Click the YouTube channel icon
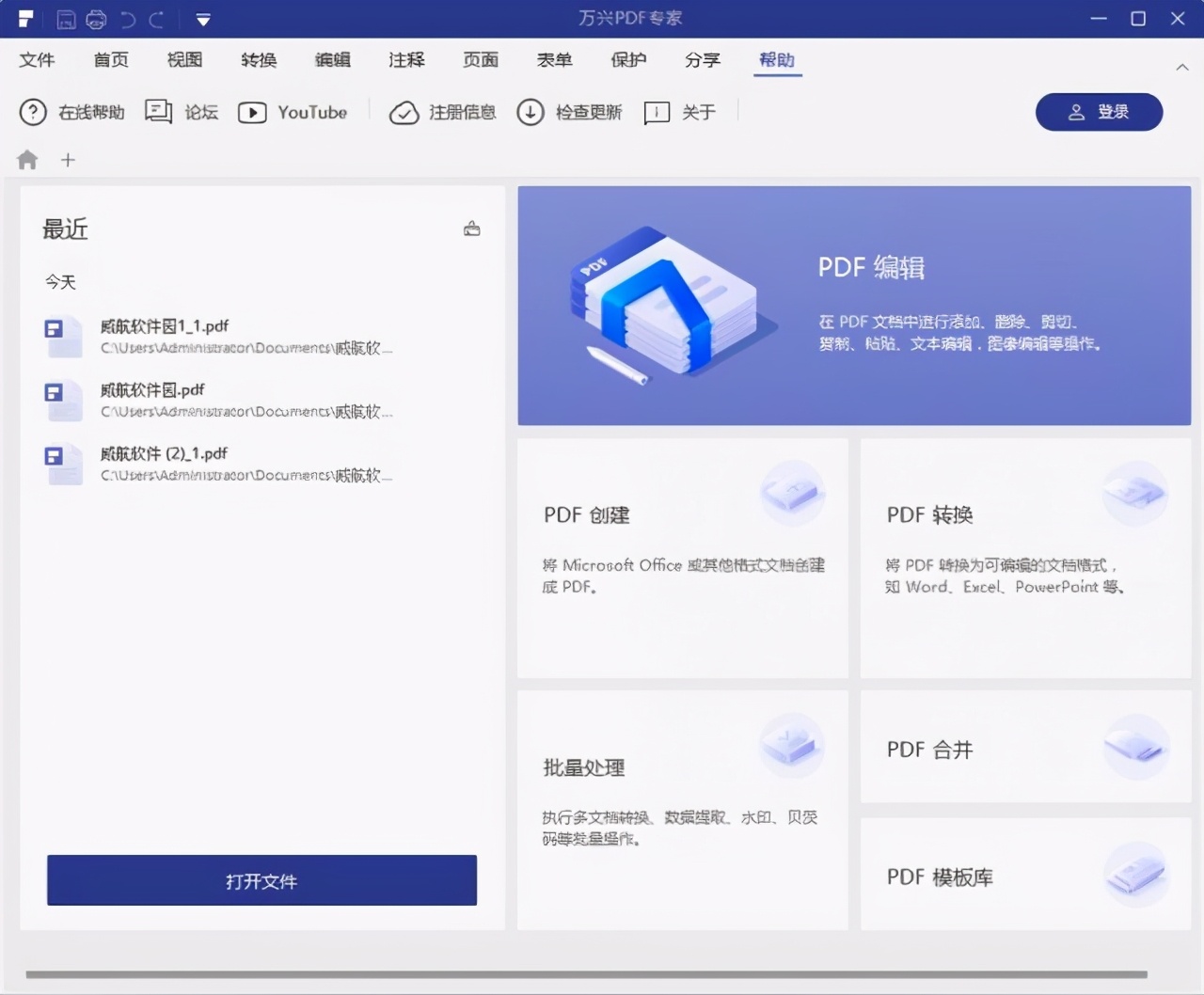Image resolution: width=1204 pixels, height=995 pixels. point(293,112)
